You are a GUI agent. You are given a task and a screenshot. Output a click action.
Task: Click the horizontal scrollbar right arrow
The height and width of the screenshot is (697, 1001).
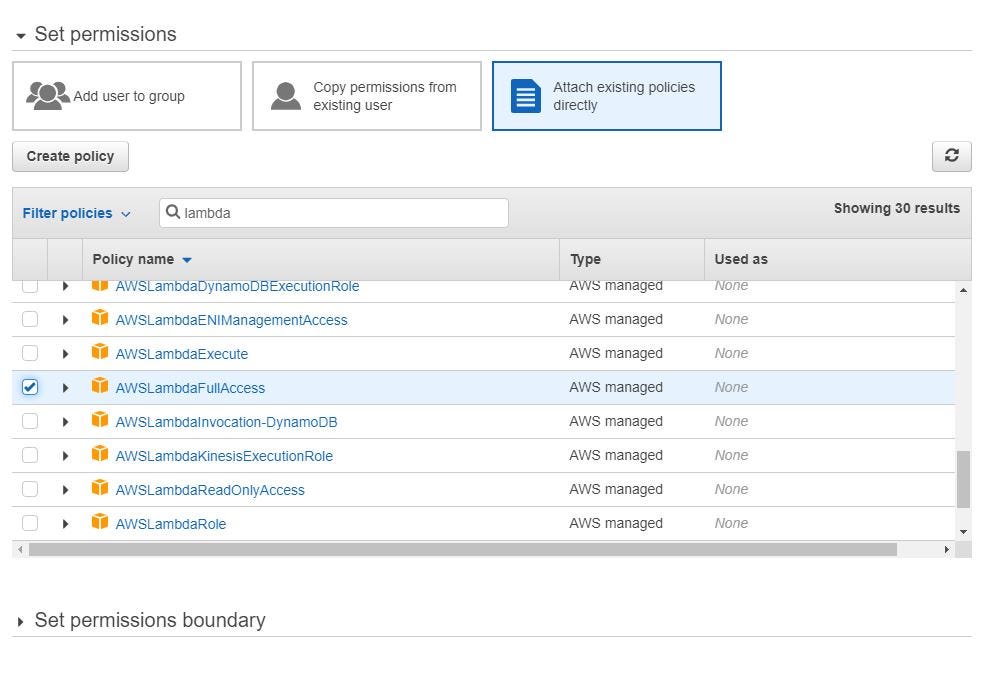pos(947,550)
